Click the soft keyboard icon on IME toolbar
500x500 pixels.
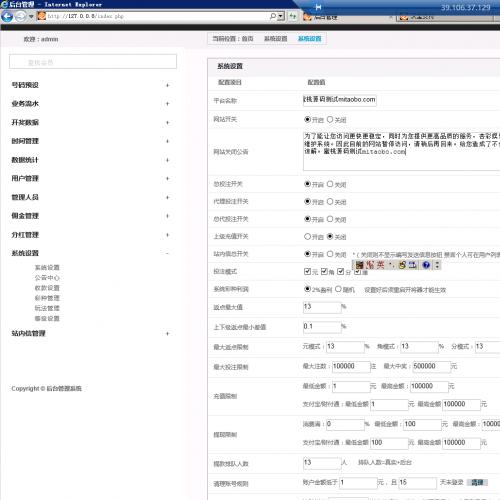point(412,265)
